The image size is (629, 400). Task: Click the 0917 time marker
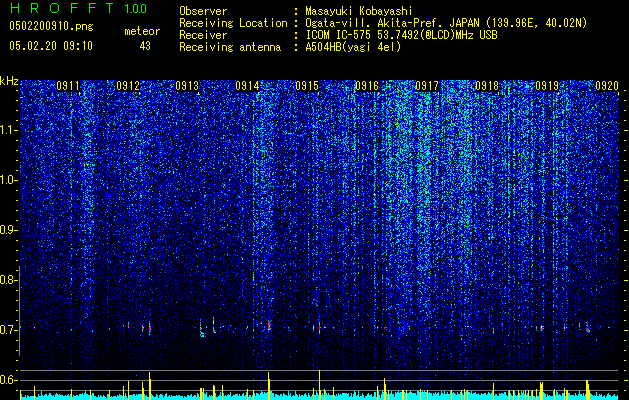(427, 86)
